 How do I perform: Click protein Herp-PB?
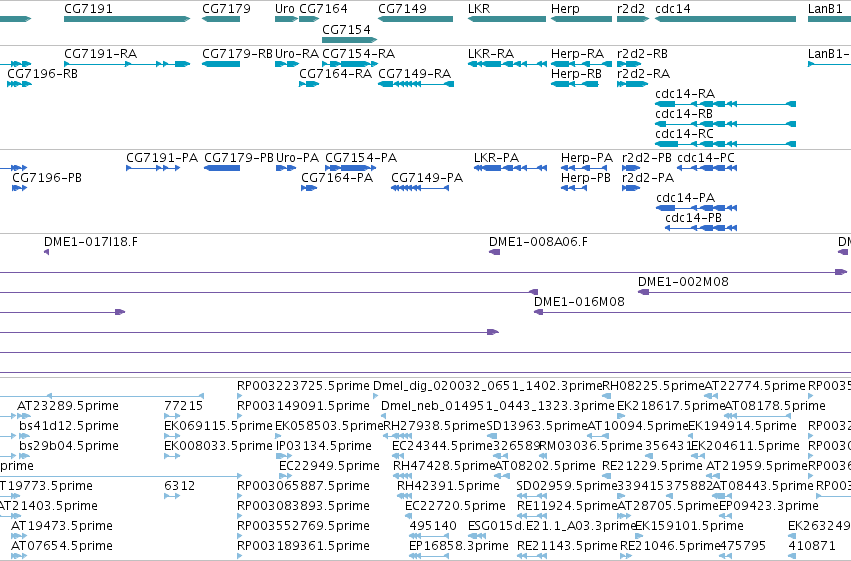click(x=586, y=178)
